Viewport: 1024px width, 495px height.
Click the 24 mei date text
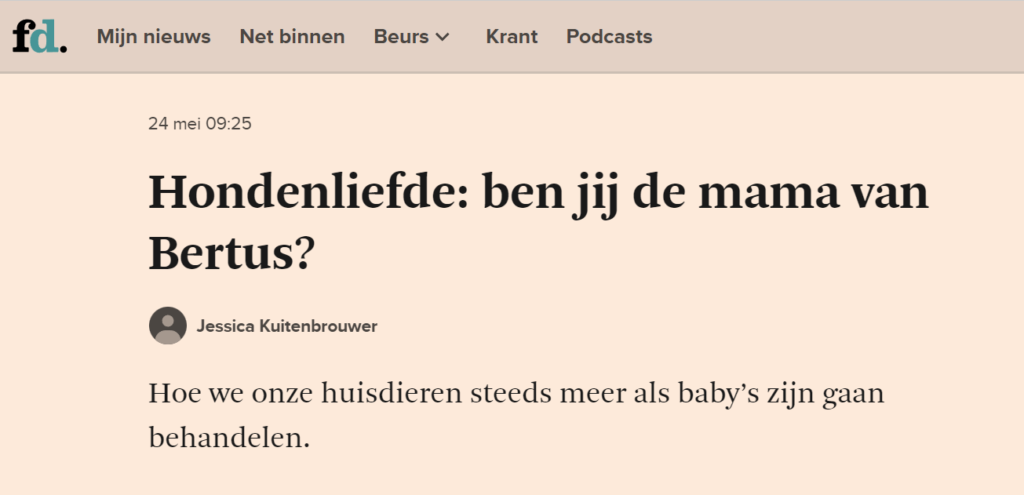click(174, 123)
